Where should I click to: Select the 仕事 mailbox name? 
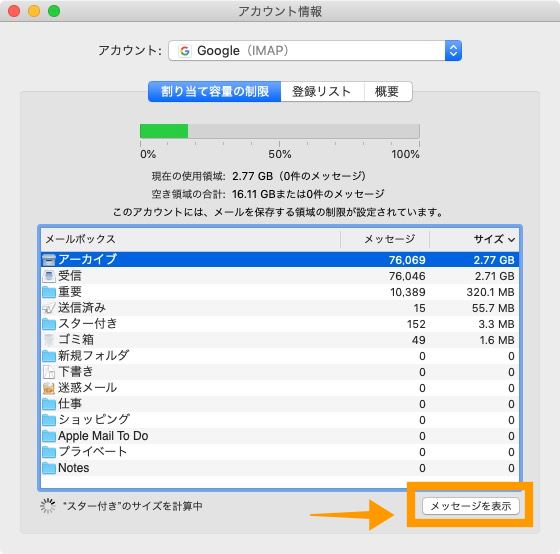(x=70, y=404)
